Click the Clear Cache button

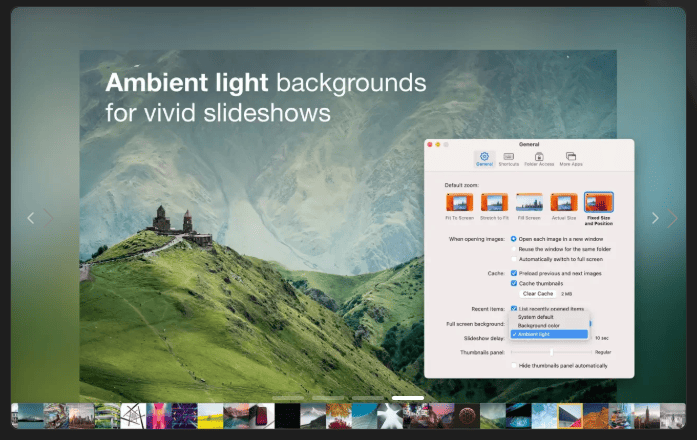tap(538, 294)
